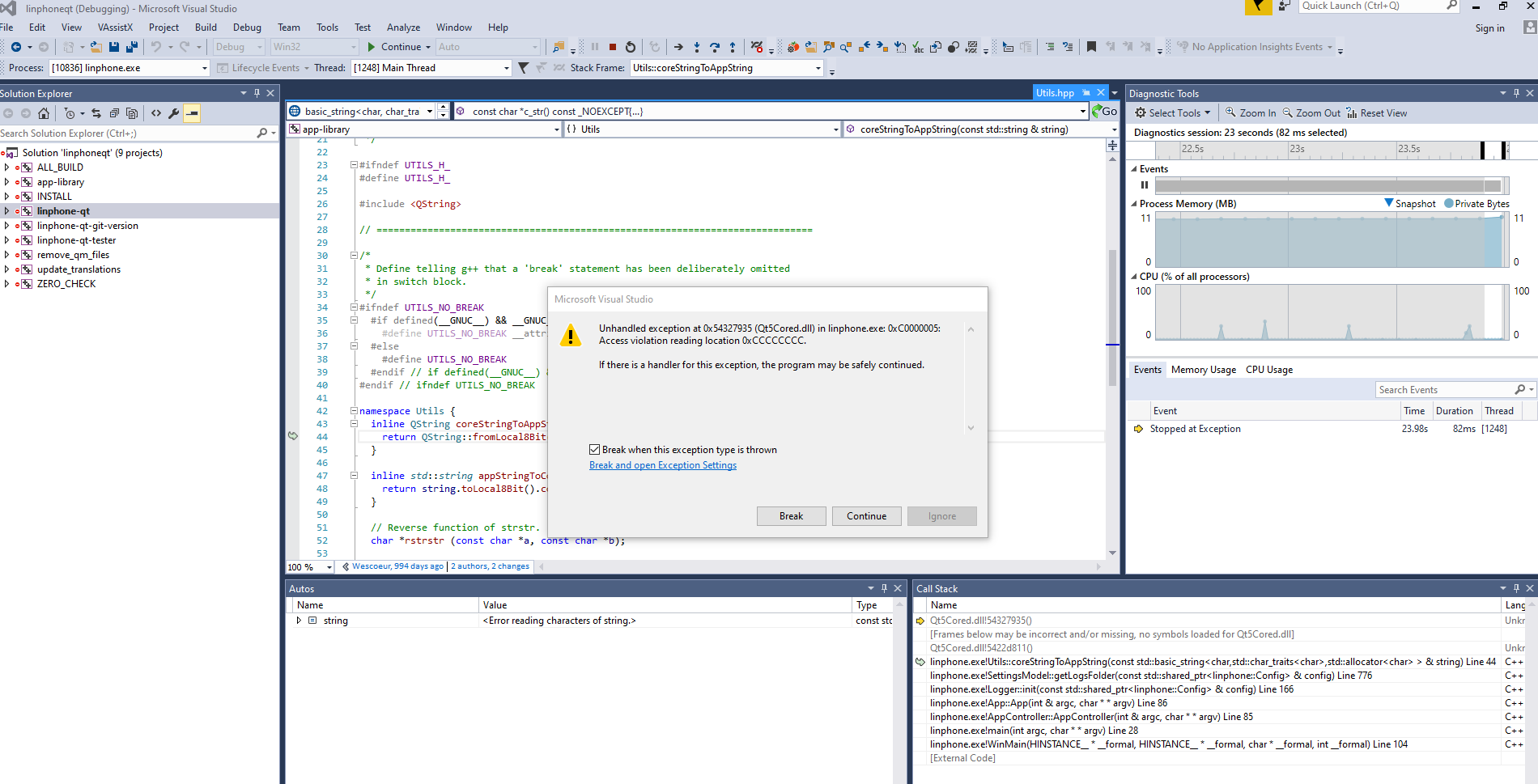Open the Select Tools dropdown
Image resolution: width=1538 pixels, height=784 pixels.
pyautogui.click(x=1173, y=113)
